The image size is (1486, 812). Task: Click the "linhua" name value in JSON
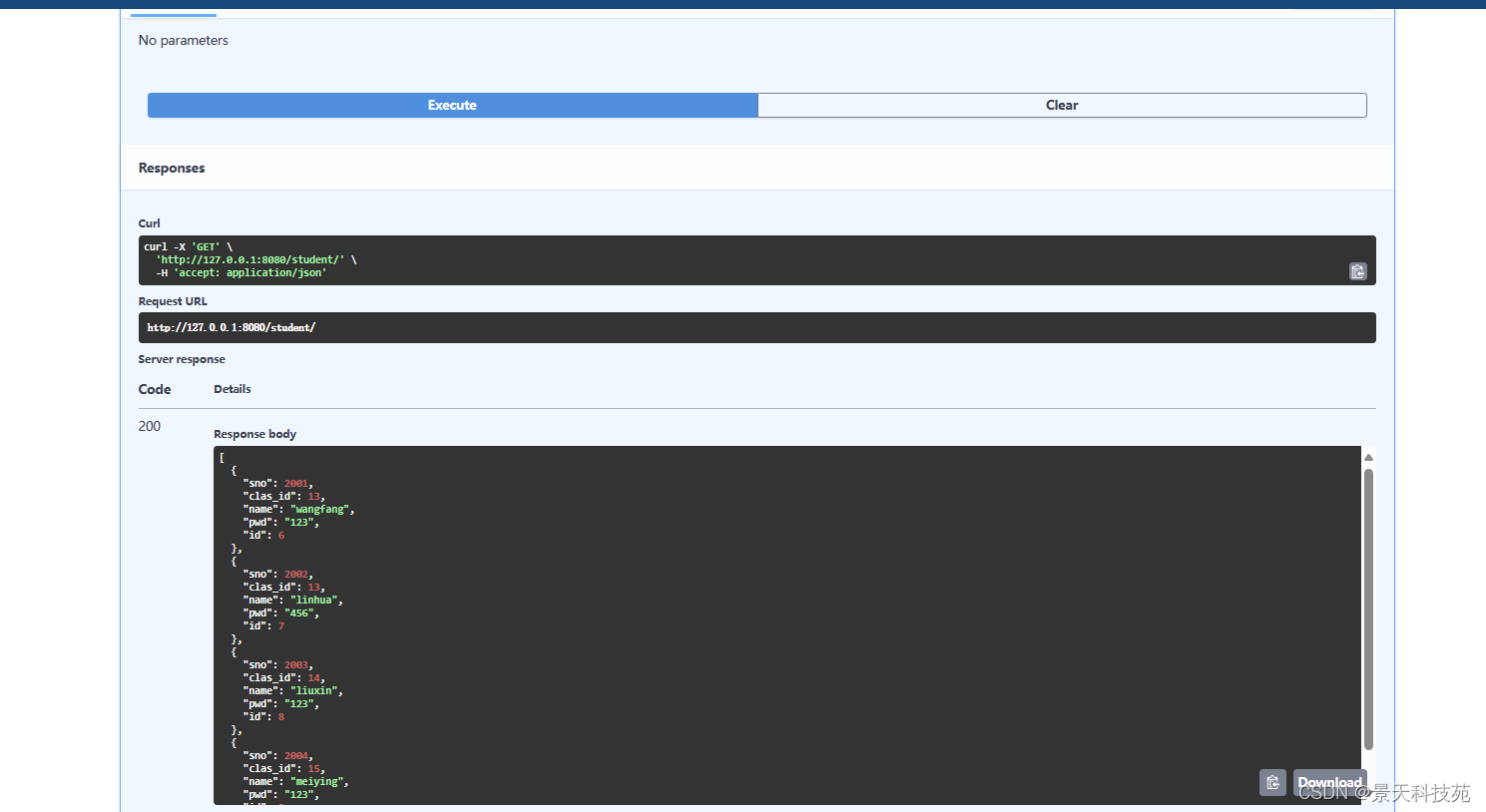pyautogui.click(x=313, y=600)
